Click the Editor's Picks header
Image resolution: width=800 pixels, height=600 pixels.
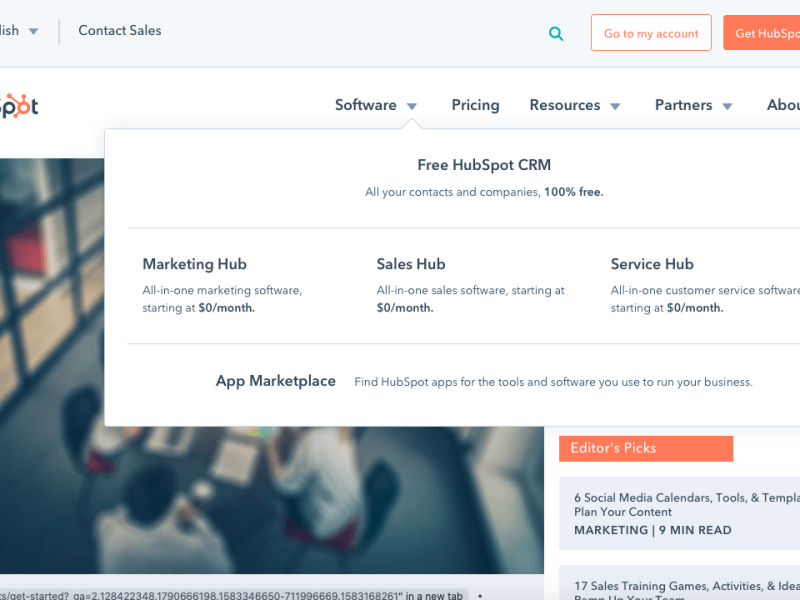[x=645, y=448]
